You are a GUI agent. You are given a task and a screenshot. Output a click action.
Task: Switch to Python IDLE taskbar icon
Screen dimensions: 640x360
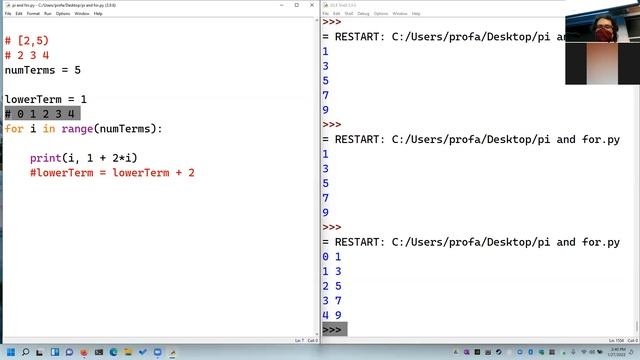[172, 352]
